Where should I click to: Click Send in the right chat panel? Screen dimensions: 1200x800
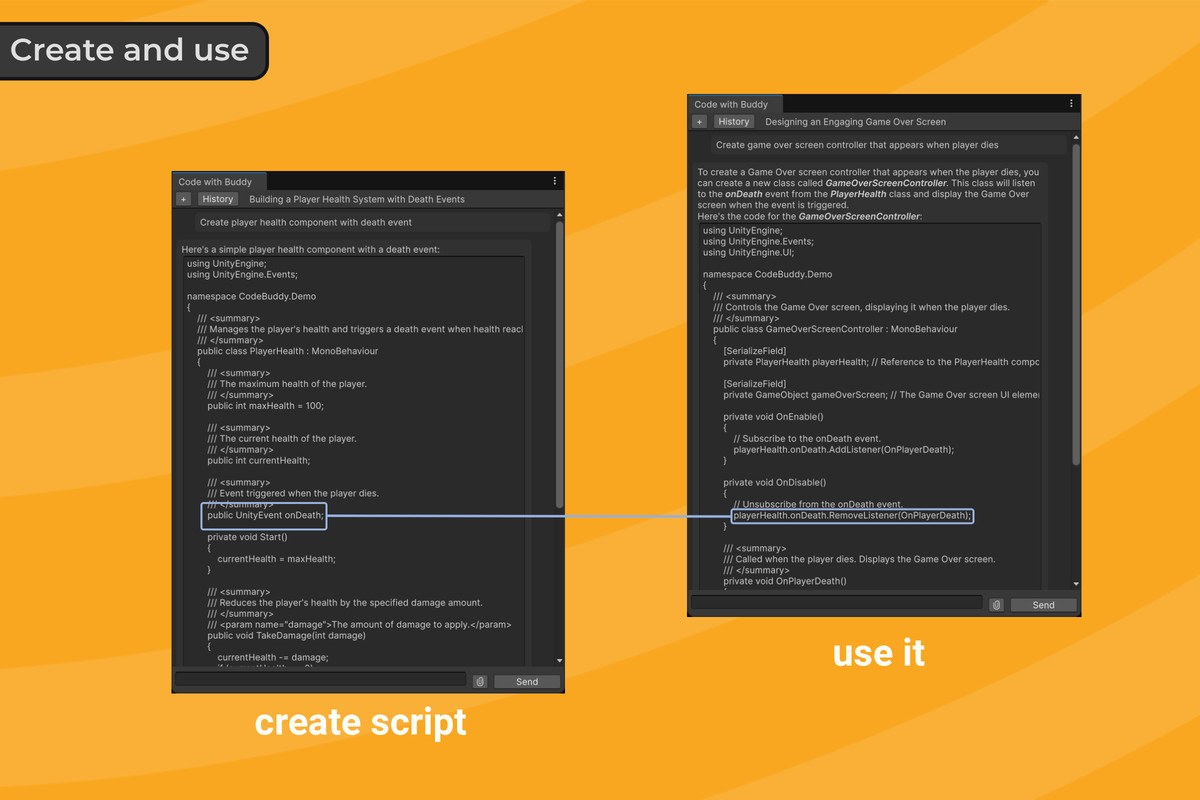click(x=1043, y=605)
